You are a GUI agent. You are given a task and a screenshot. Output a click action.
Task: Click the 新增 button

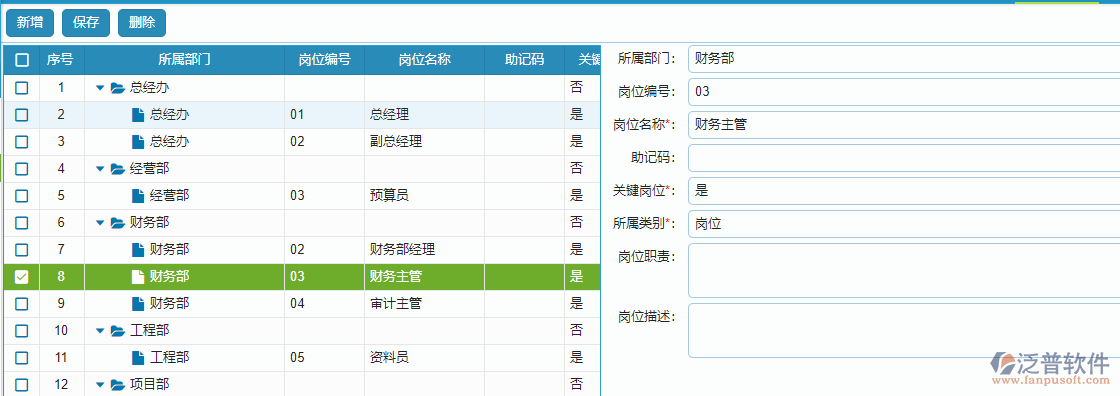point(29,23)
